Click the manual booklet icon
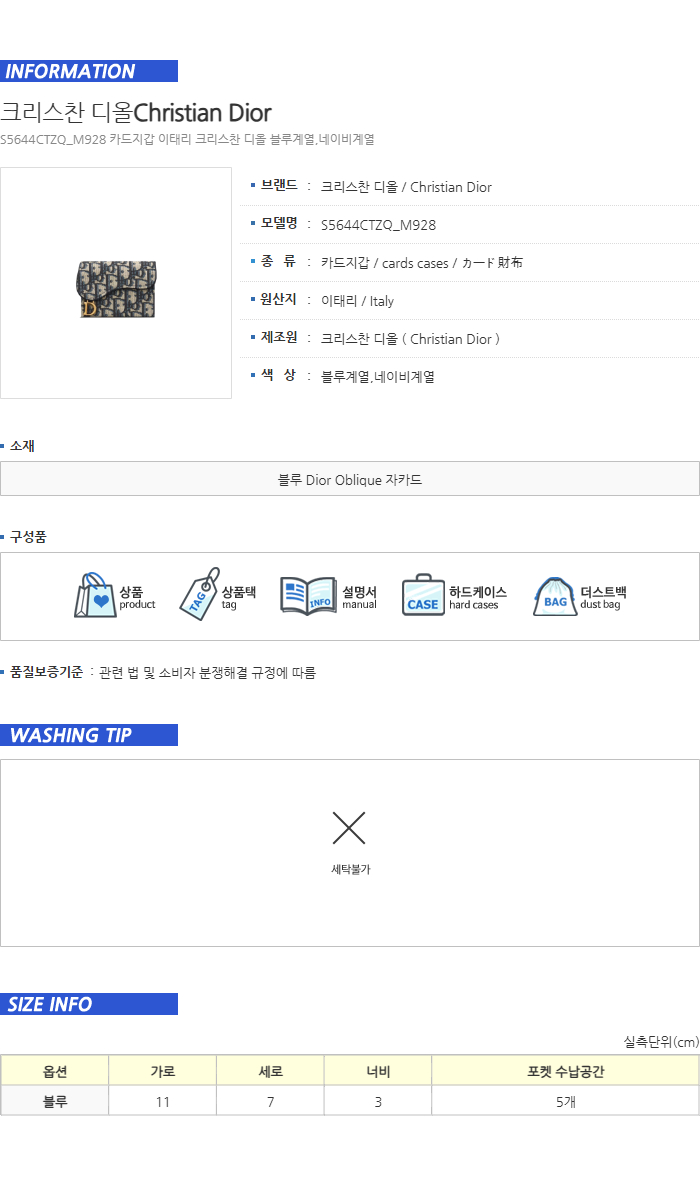Viewport: 700px width, 1201px height. click(308, 596)
